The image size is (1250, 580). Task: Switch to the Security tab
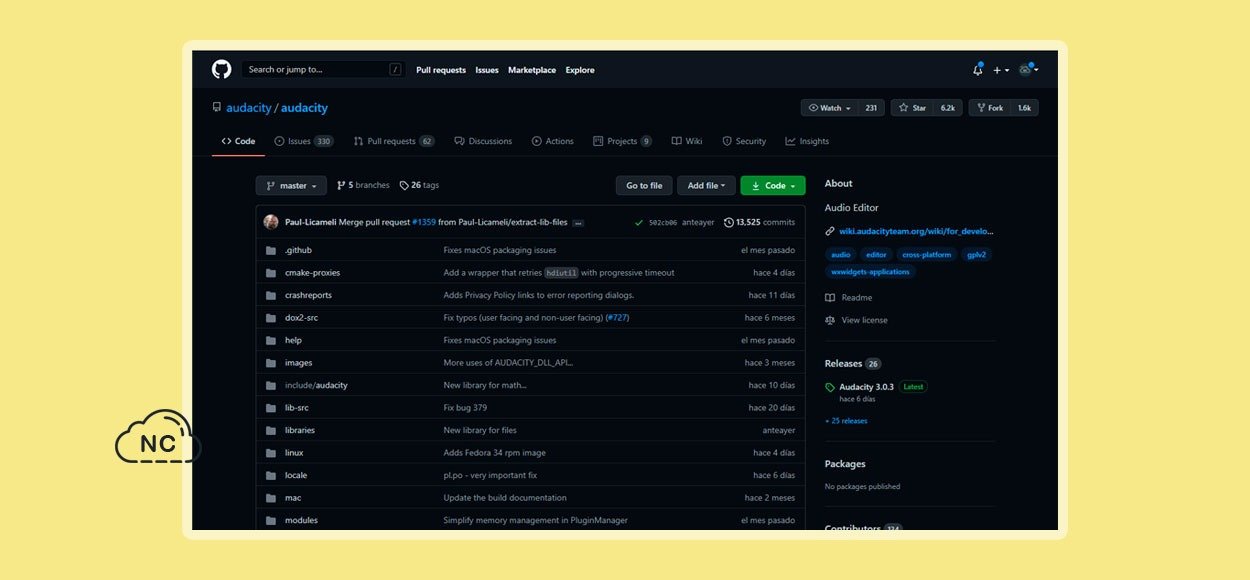tap(744, 141)
